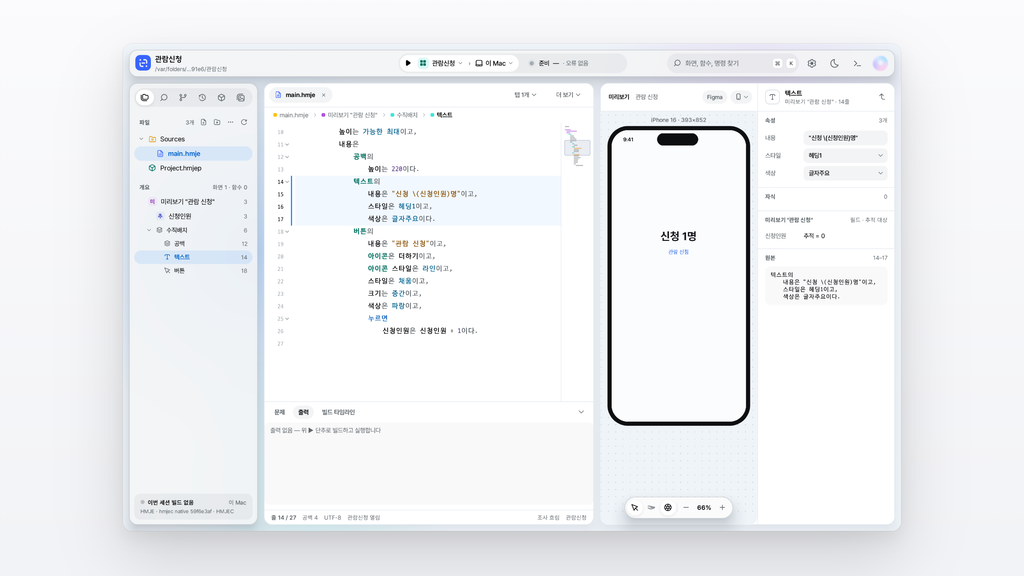Open the 스타일 헤딩1 dropdown
Screen dimensions: 1024x576
[x=845, y=155]
